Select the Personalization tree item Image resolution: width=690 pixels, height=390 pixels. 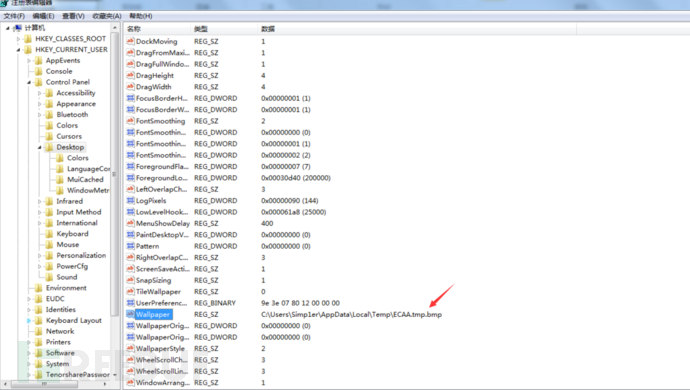coord(81,255)
